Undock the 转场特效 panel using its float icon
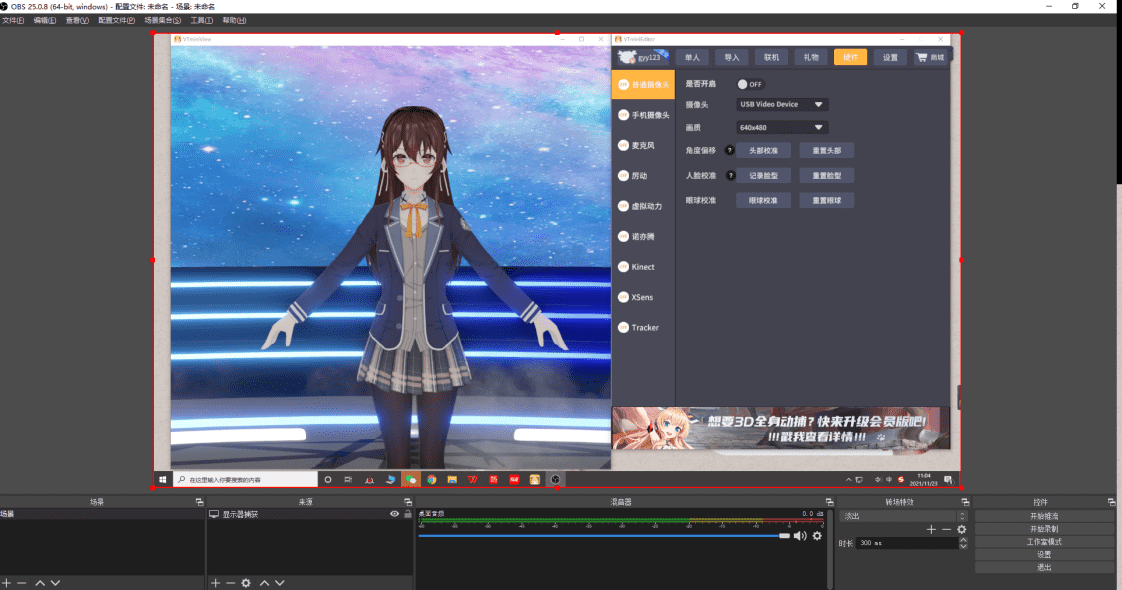 (x=965, y=502)
